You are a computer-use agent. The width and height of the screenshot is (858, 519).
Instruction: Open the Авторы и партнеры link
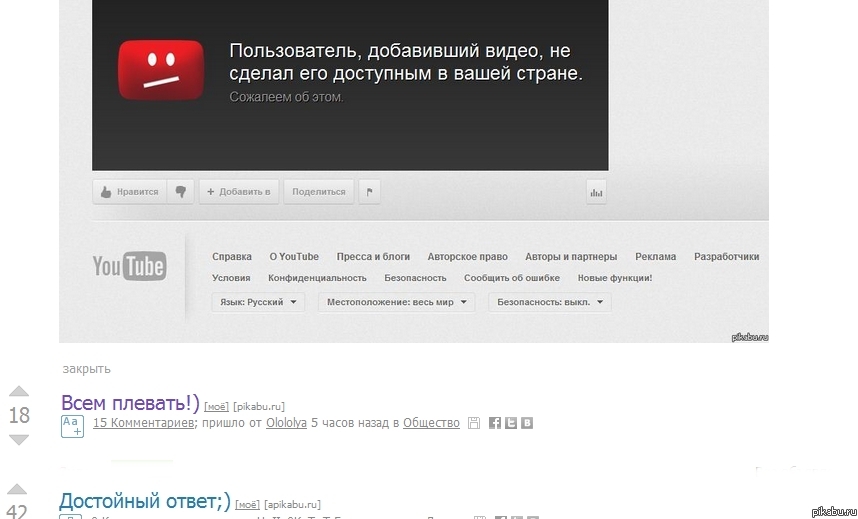(x=571, y=257)
